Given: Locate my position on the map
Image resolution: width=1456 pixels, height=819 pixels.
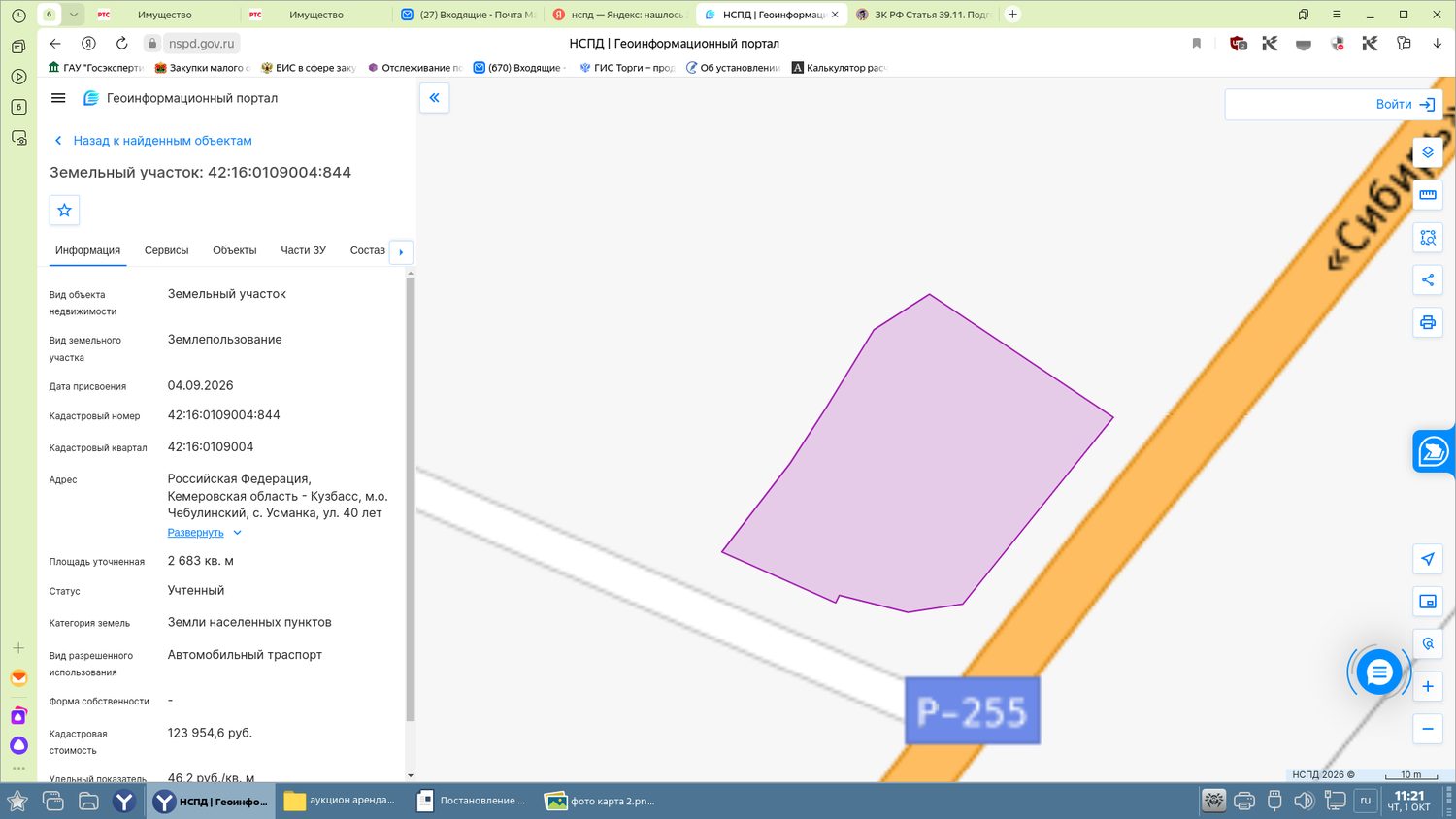Looking at the screenshot, I should 1428,559.
